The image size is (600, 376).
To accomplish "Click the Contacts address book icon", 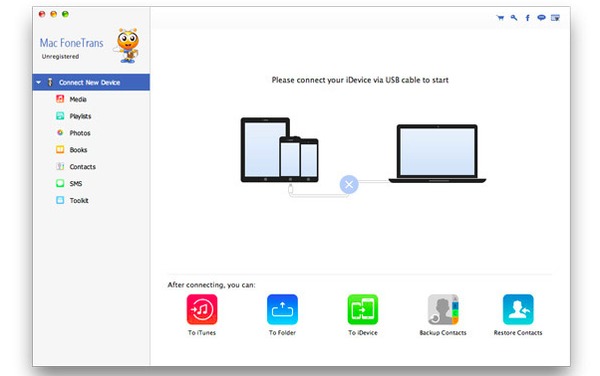I will point(60,166).
